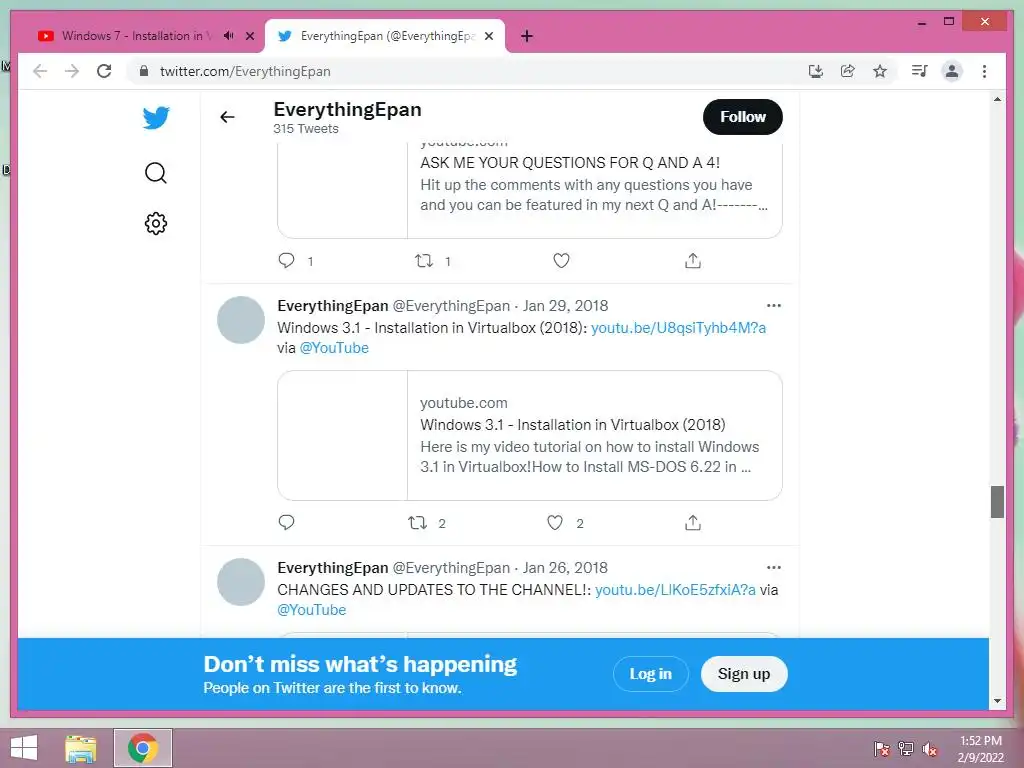Mute the YouTube tab via speaker icon
The image size is (1024, 768).
pos(229,36)
